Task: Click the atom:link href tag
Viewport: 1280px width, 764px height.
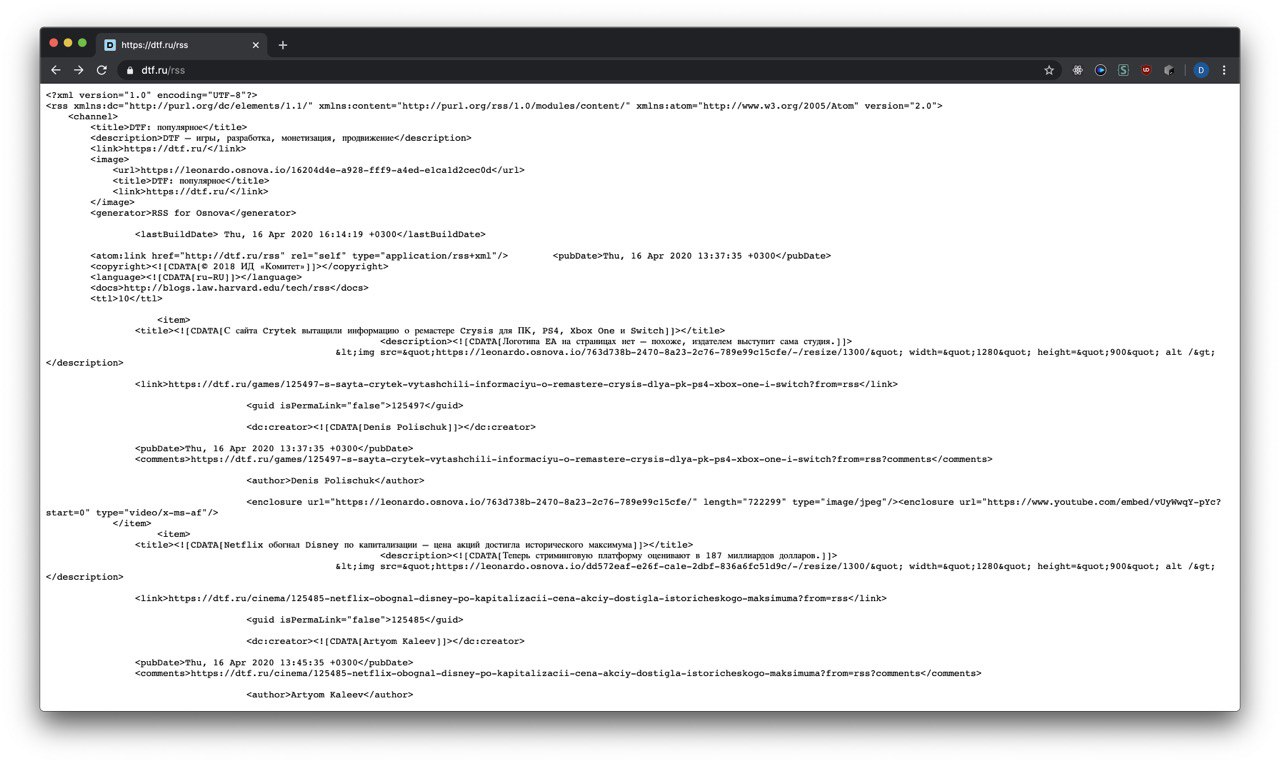Action: [x=299, y=256]
